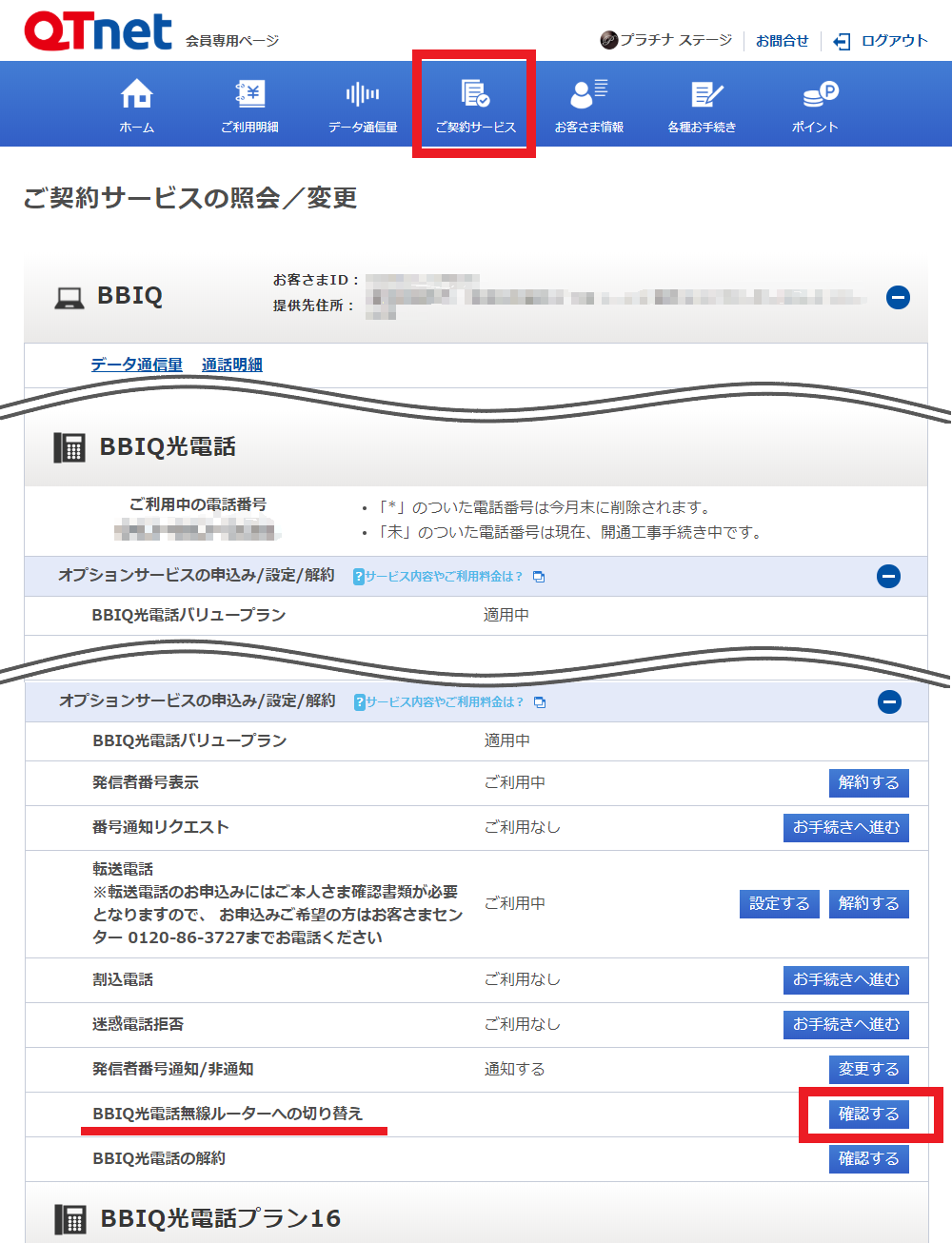Proceed for 番号通知リクエスト お手続きへ進む

point(845,827)
